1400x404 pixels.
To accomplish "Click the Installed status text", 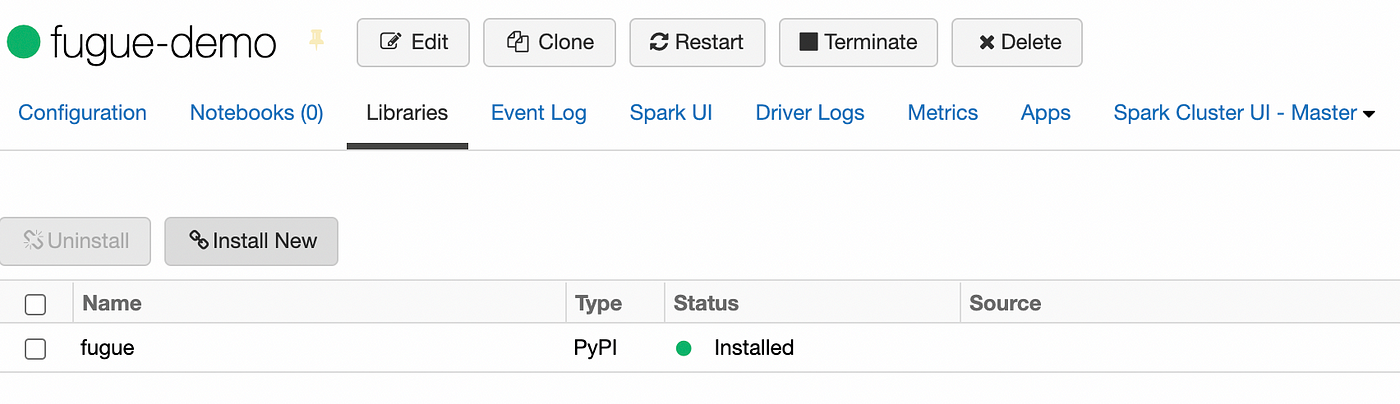I will [754, 348].
